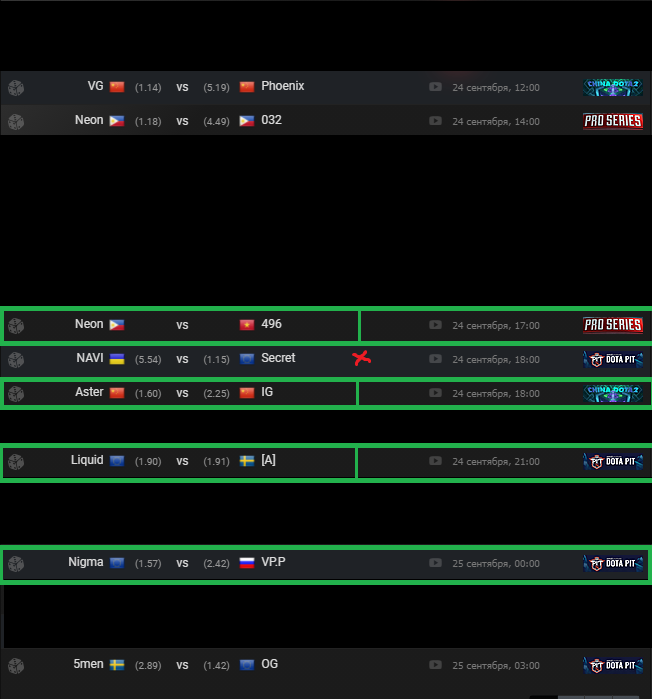Select team IG

coord(267,392)
